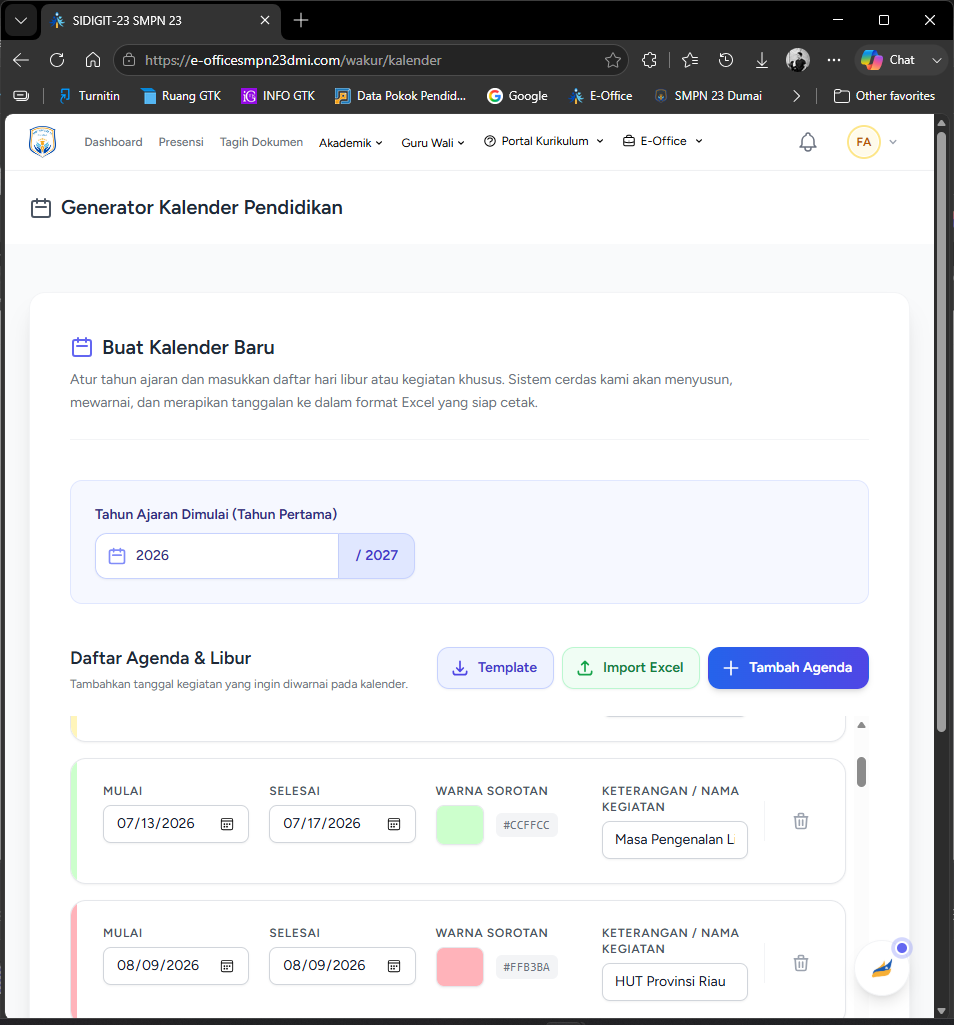Screen dimensions: 954x1025
Task: Open the tab actions menu chevron
Action: pyautogui.click(x=21, y=20)
